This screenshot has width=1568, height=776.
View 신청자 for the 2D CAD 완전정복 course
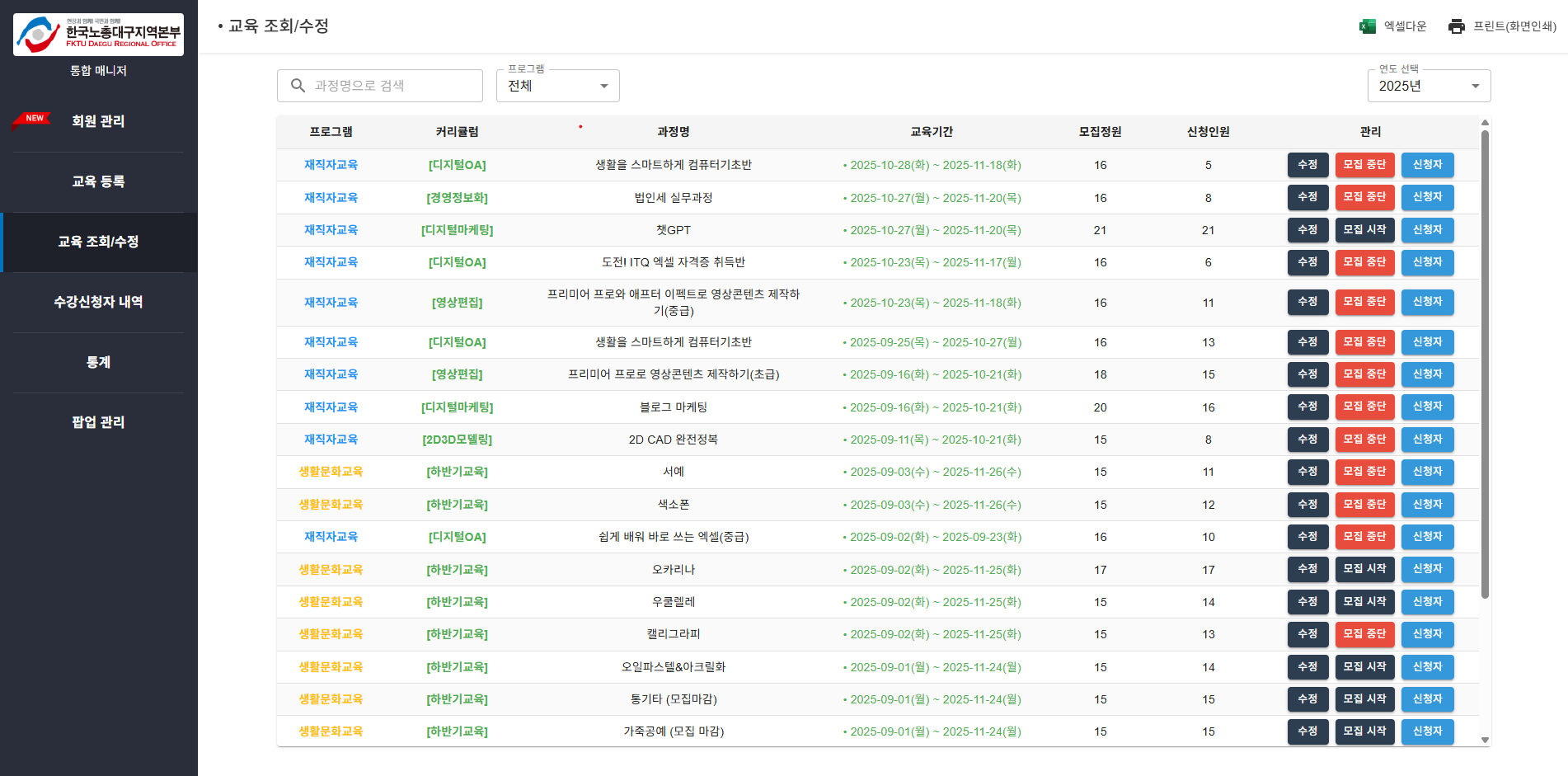pyautogui.click(x=1427, y=440)
